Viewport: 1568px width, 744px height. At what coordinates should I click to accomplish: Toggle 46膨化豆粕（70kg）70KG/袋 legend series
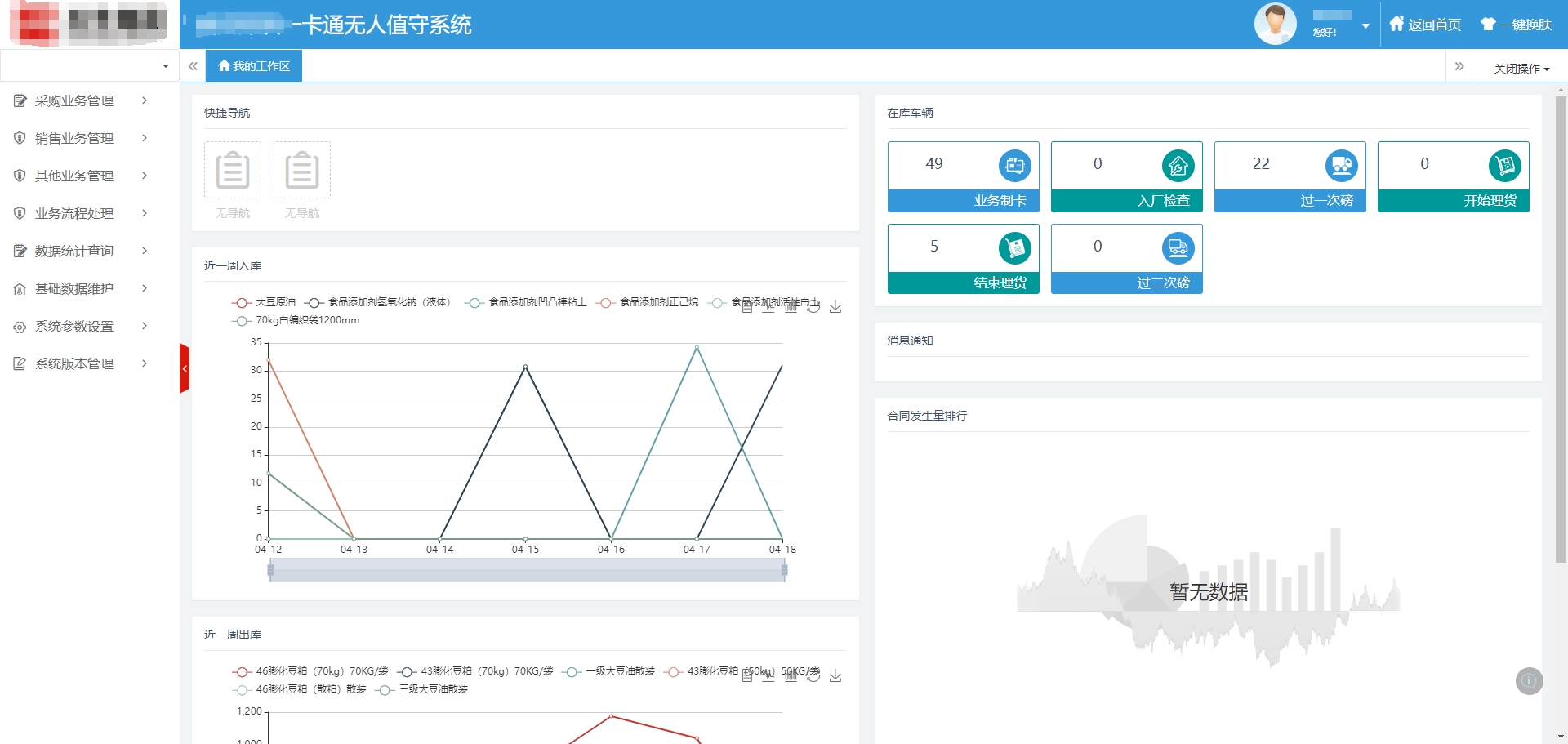click(310, 671)
